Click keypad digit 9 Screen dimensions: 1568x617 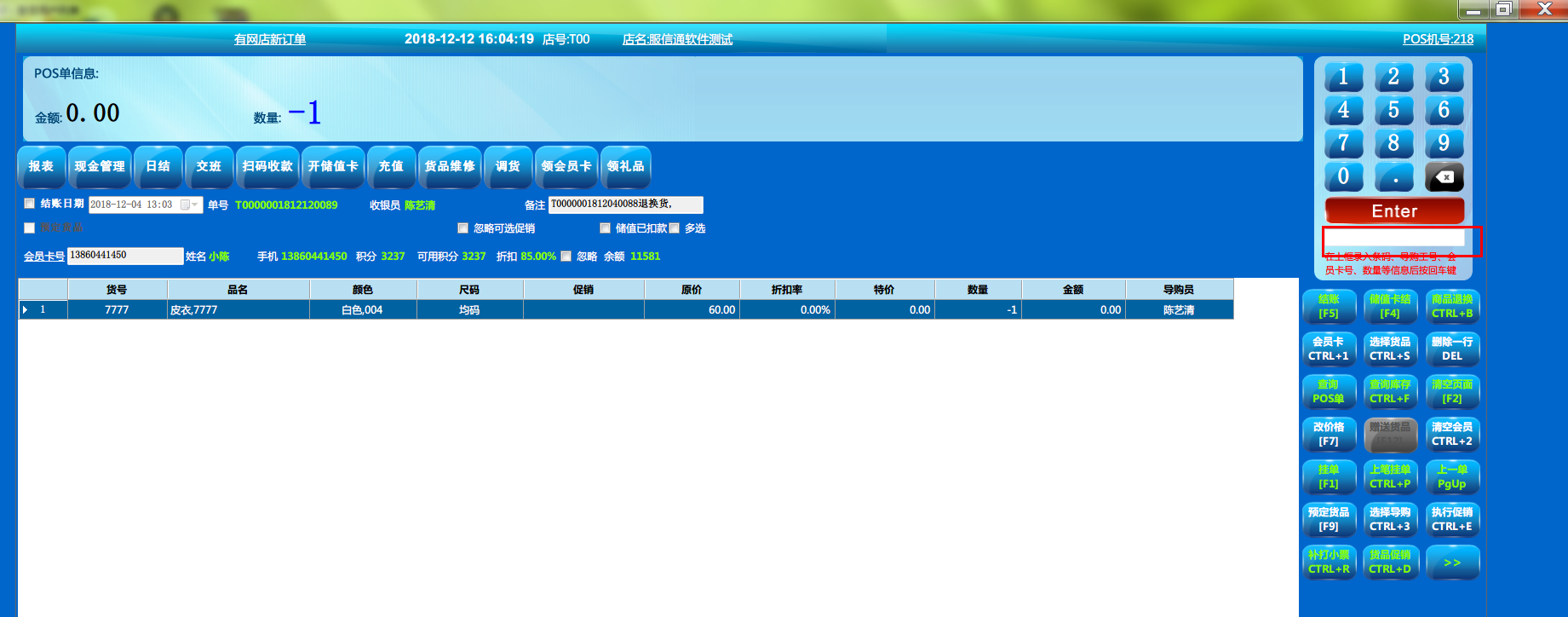point(1444,143)
